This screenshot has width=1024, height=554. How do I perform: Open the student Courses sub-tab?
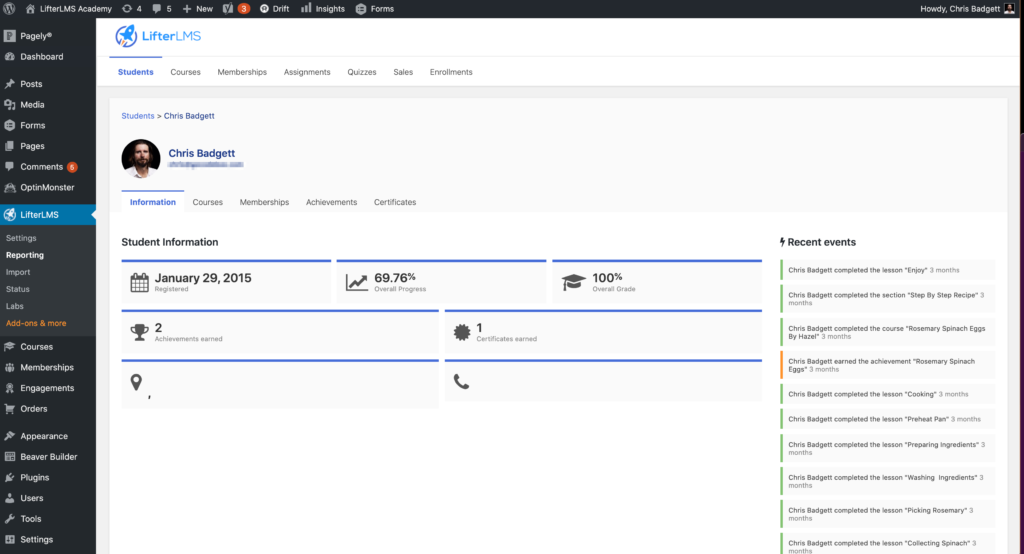click(x=208, y=202)
